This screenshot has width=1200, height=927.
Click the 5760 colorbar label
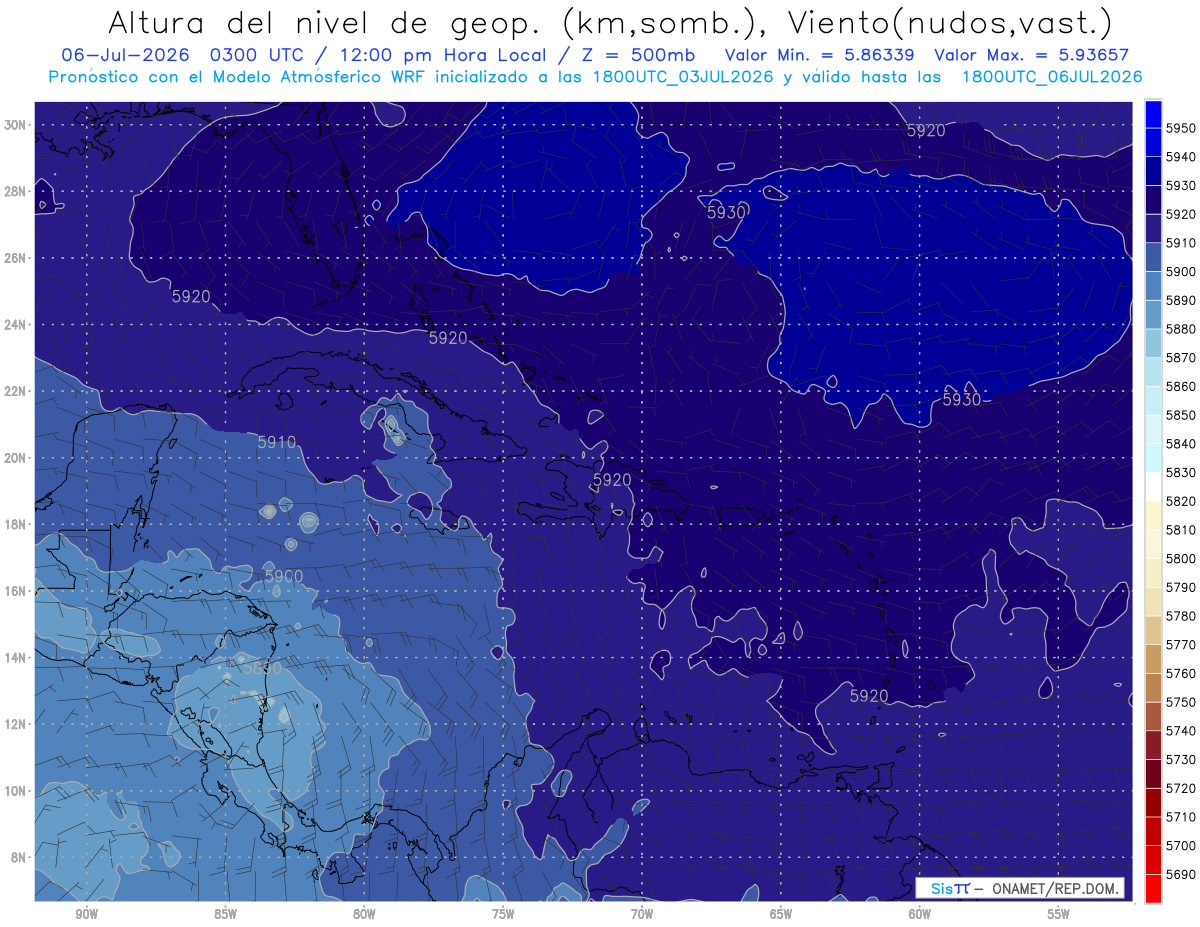pos(1180,673)
